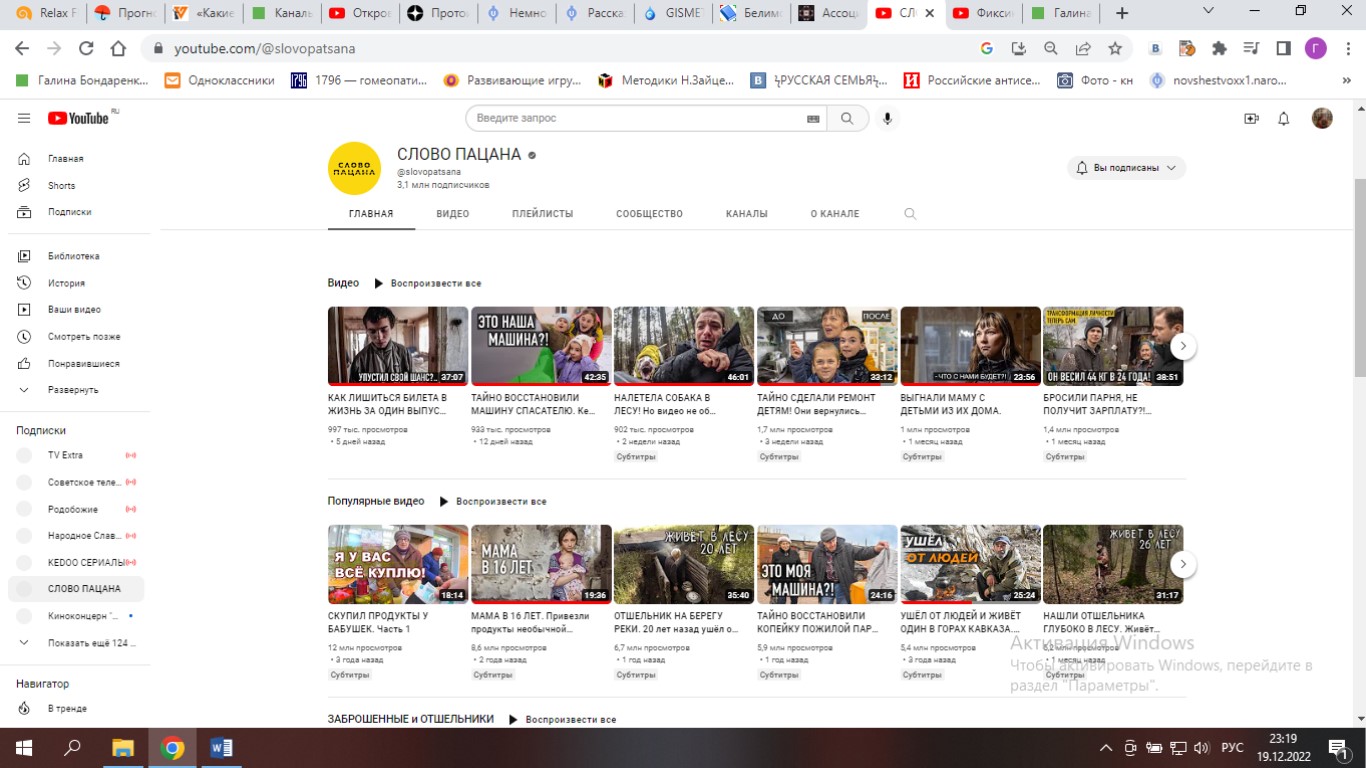
Task: Open Родобожие subscription channel
Action: coord(75,509)
